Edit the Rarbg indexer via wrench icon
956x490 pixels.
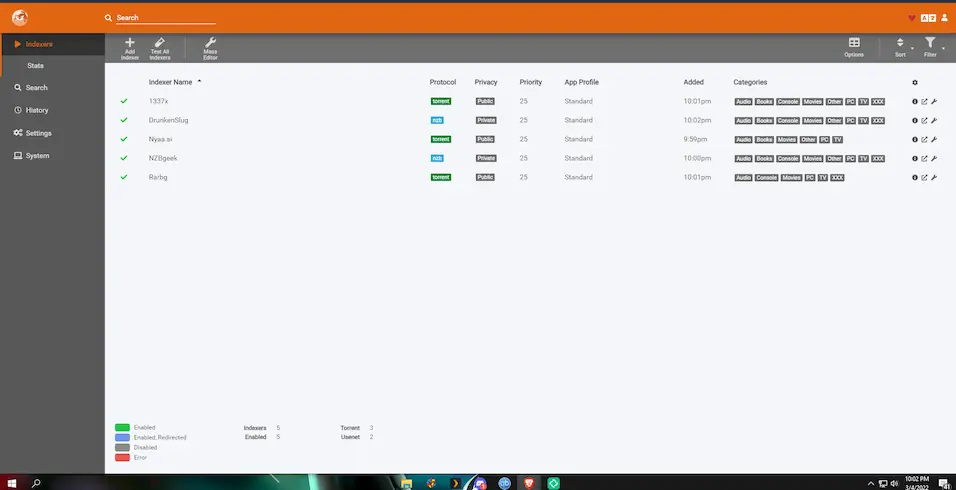pos(934,177)
